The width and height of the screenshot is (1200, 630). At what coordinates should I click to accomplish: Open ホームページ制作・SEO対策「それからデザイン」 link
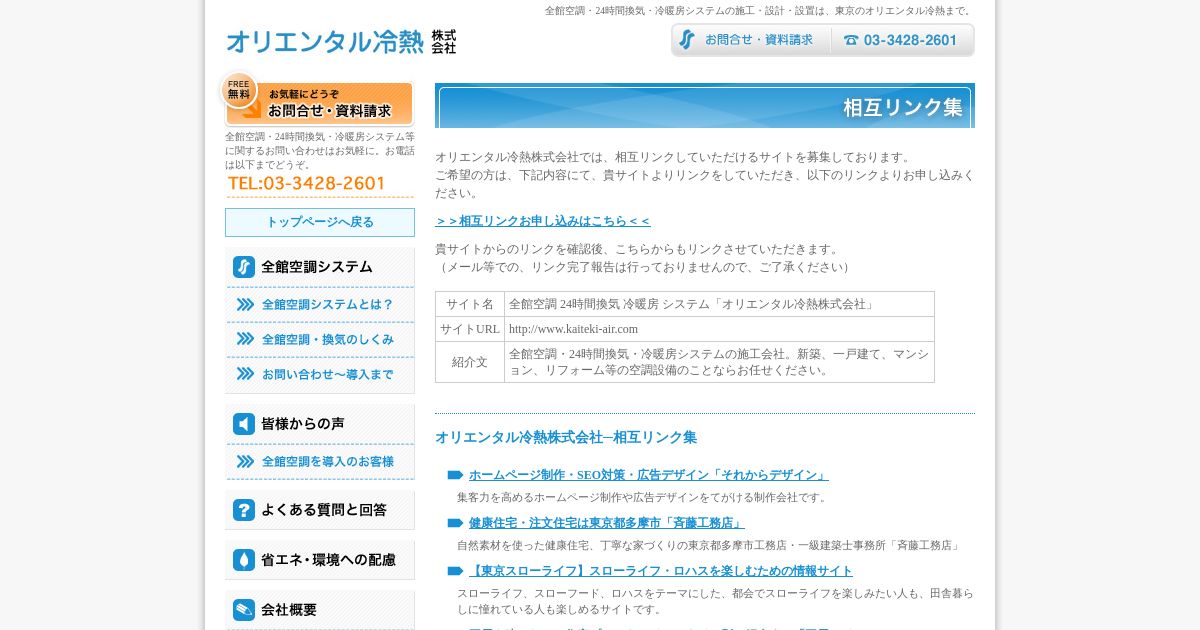tap(648, 475)
